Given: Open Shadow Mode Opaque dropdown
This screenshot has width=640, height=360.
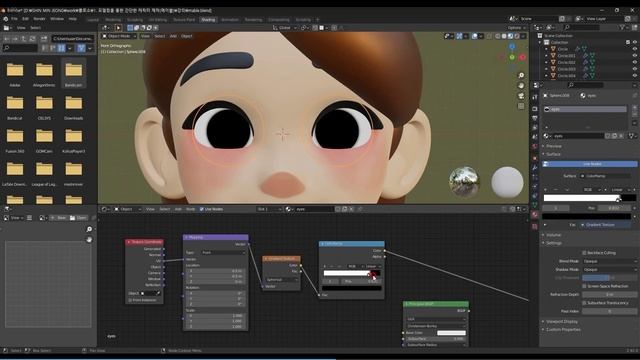Looking at the screenshot, I should pos(610,269).
